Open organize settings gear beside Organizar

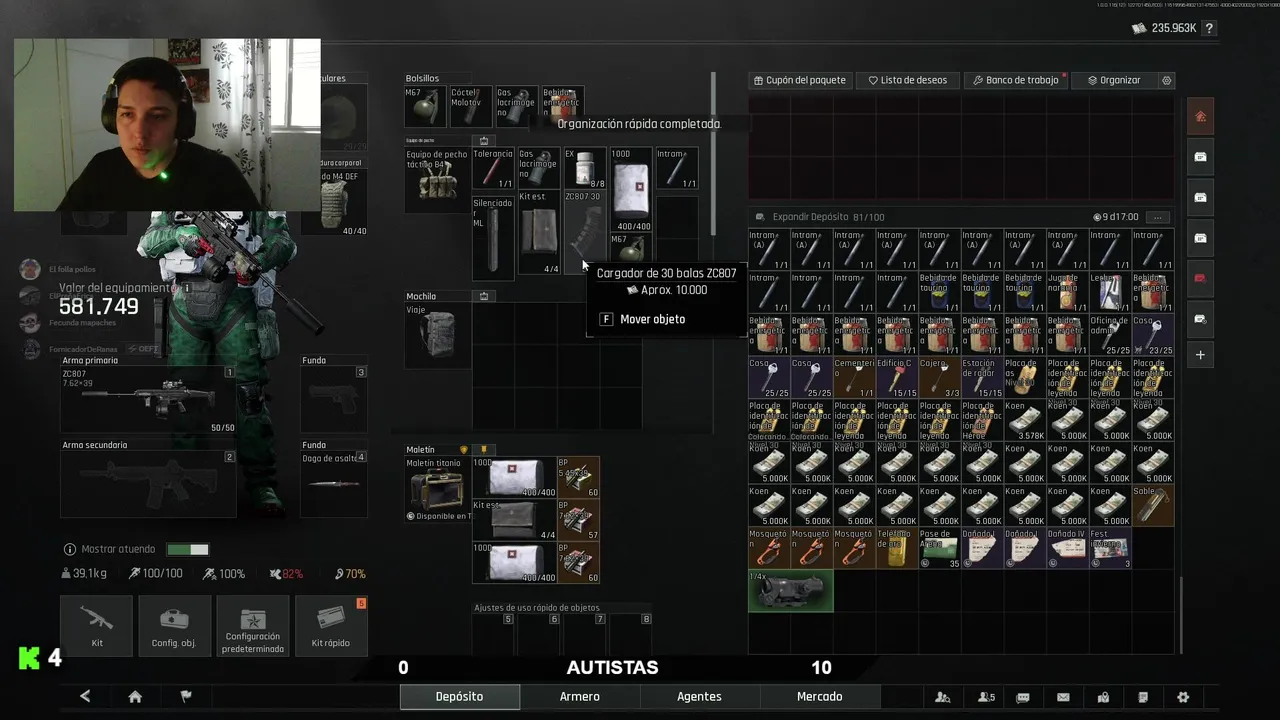click(1166, 80)
